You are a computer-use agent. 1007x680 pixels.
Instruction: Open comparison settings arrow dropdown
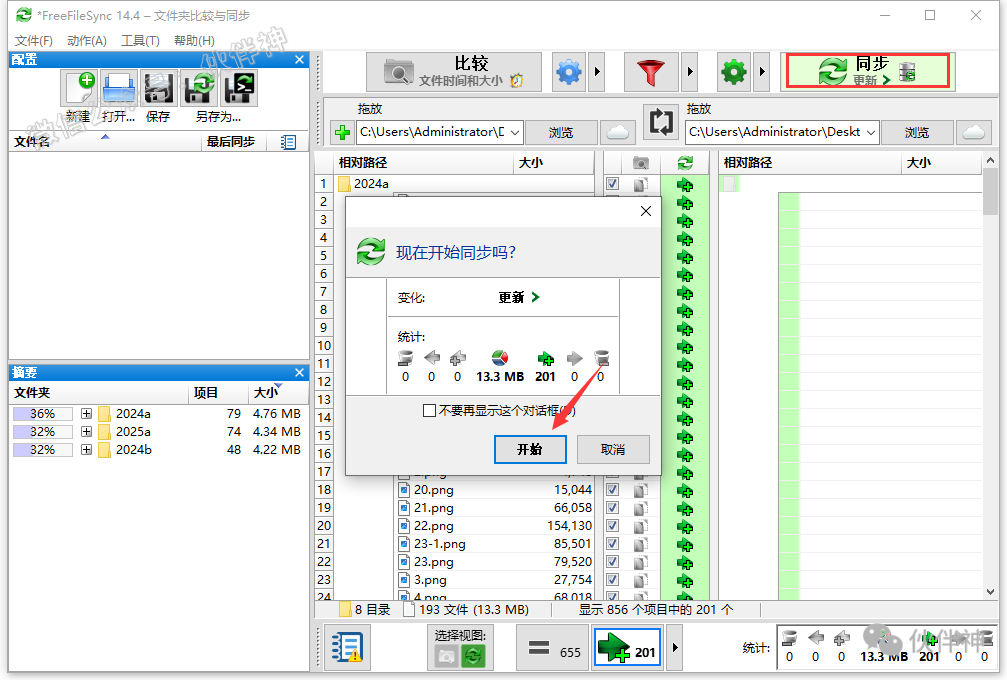click(597, 72)
